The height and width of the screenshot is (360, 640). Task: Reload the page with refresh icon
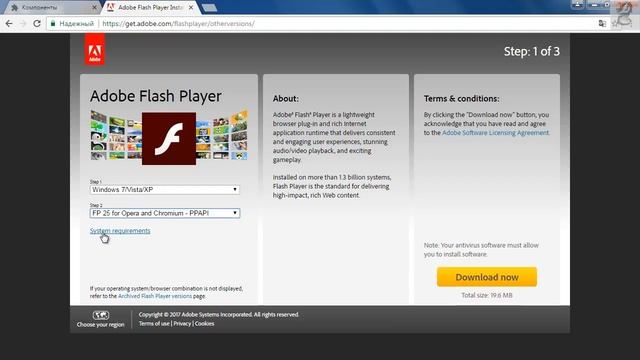click(x=37, y=24)
